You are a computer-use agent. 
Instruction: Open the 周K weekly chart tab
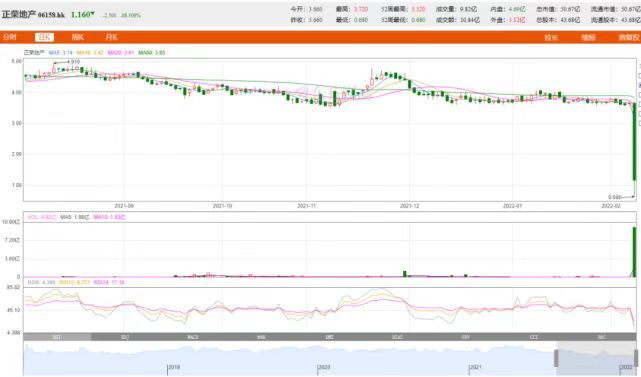click(78, 37)
